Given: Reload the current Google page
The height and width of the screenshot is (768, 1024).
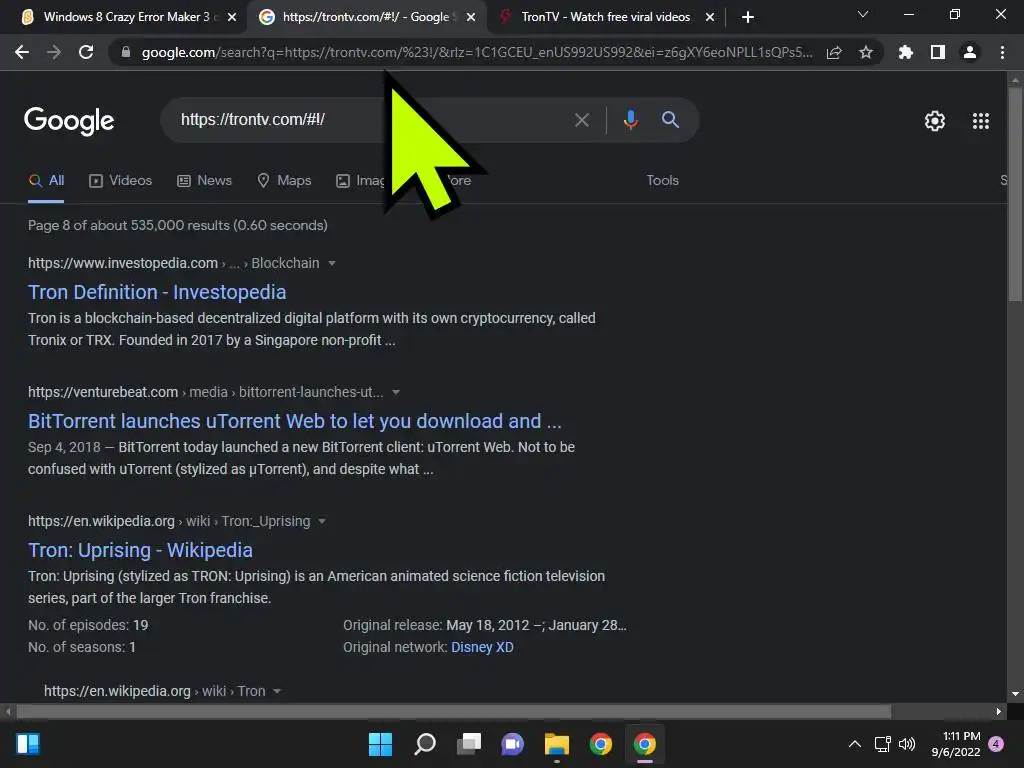Looking at the screenshot, I should (86, 52).
